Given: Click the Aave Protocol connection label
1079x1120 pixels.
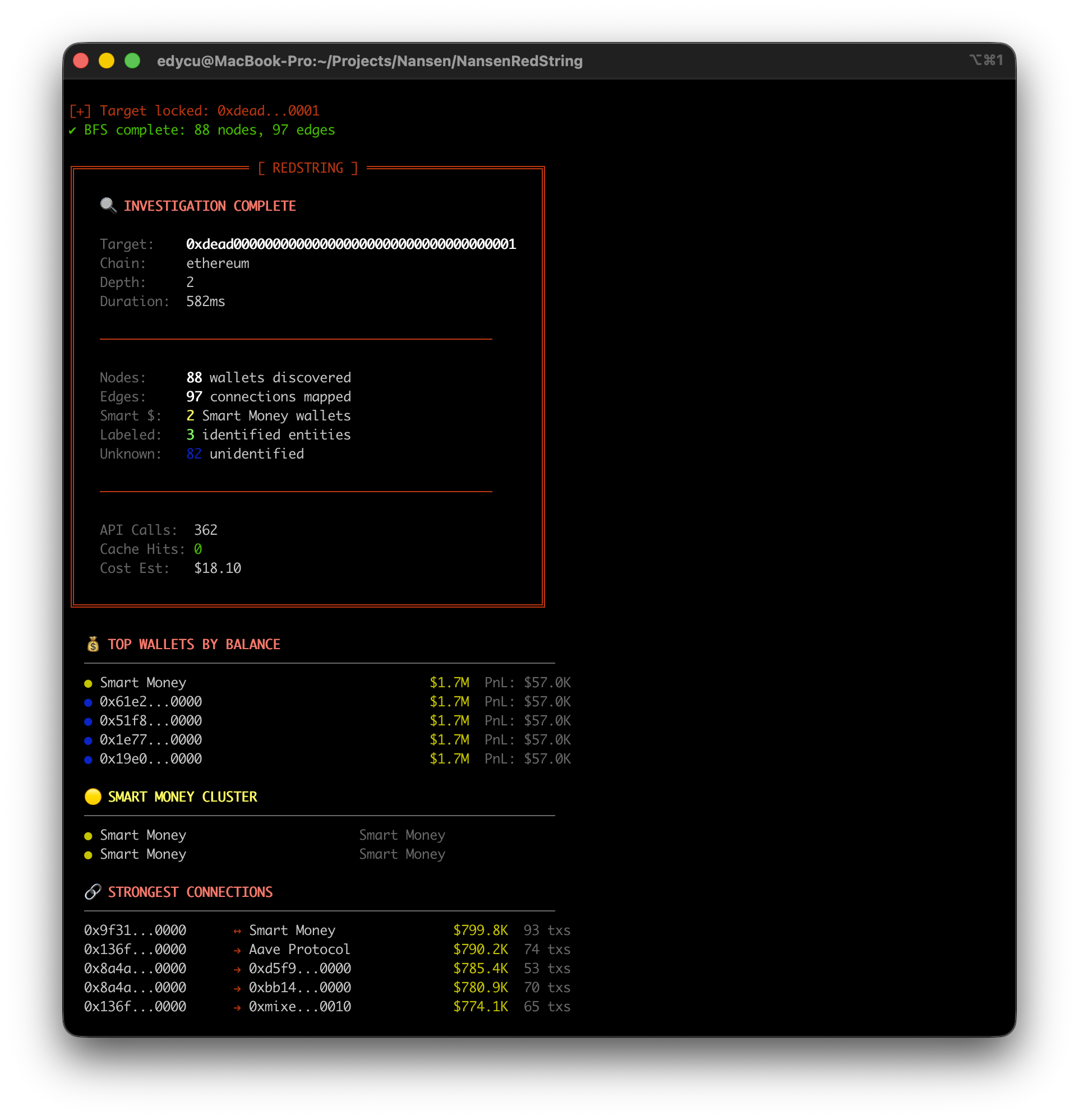Looking at the screenshot, I should (299, 949).
